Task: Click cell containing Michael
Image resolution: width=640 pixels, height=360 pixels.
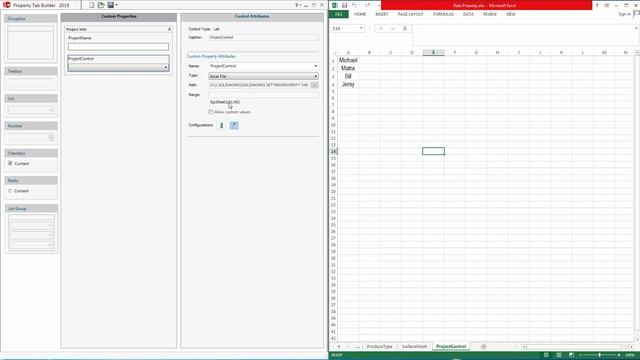Action: pos(348,60)
